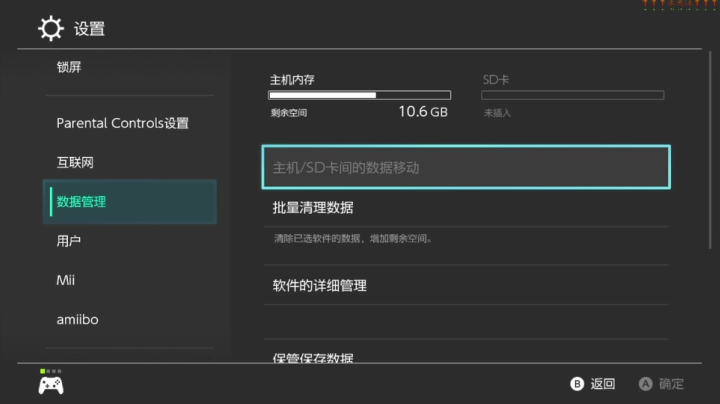This screenshot has height=404, width=720.
Task: Select 数据管理 in the sidebar
Action: (130, 202)
